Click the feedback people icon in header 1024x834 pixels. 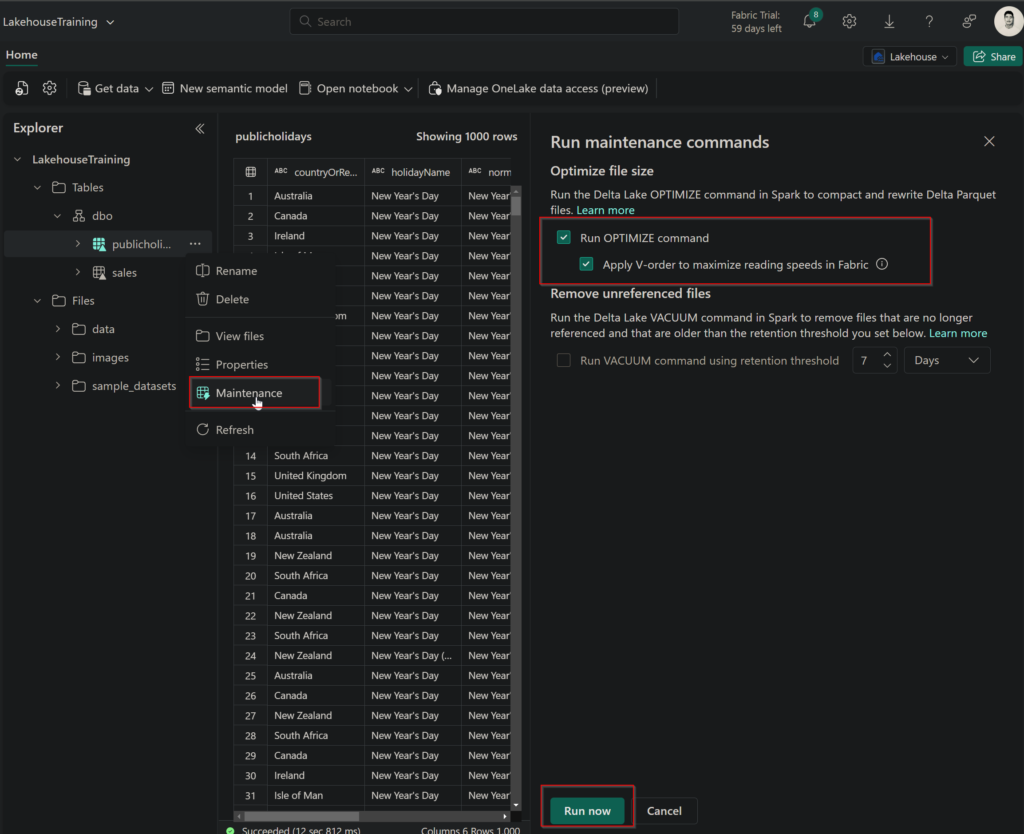[x=969, y=22]
